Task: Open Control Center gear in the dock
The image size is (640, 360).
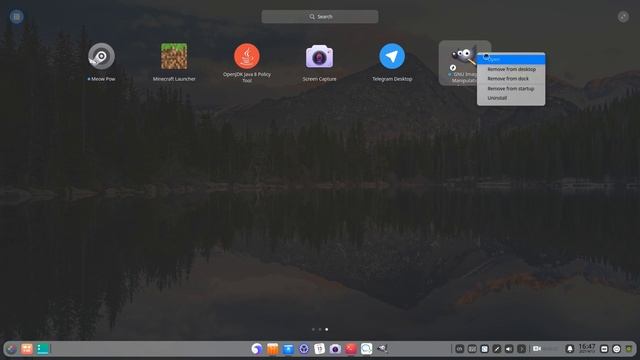Action: [304, 349]
